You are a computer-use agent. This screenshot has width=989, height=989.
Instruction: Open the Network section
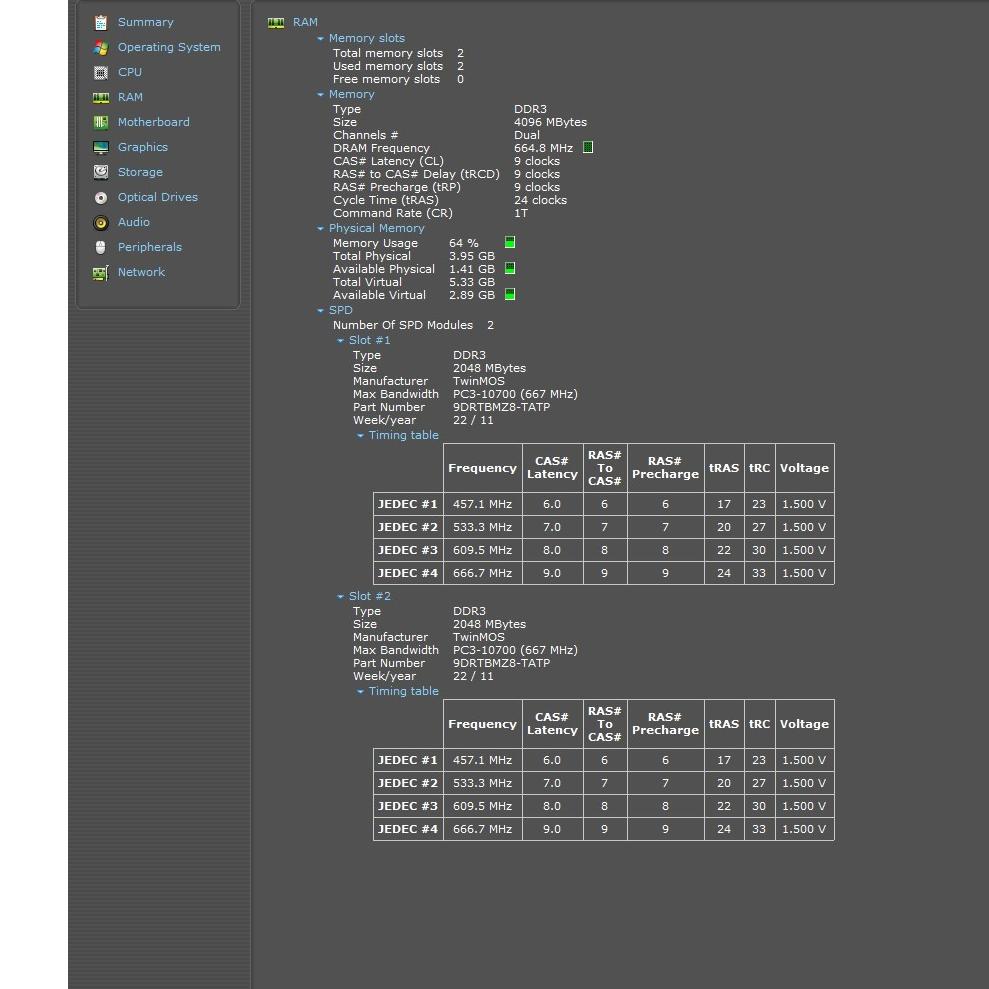tap(141, 272)
